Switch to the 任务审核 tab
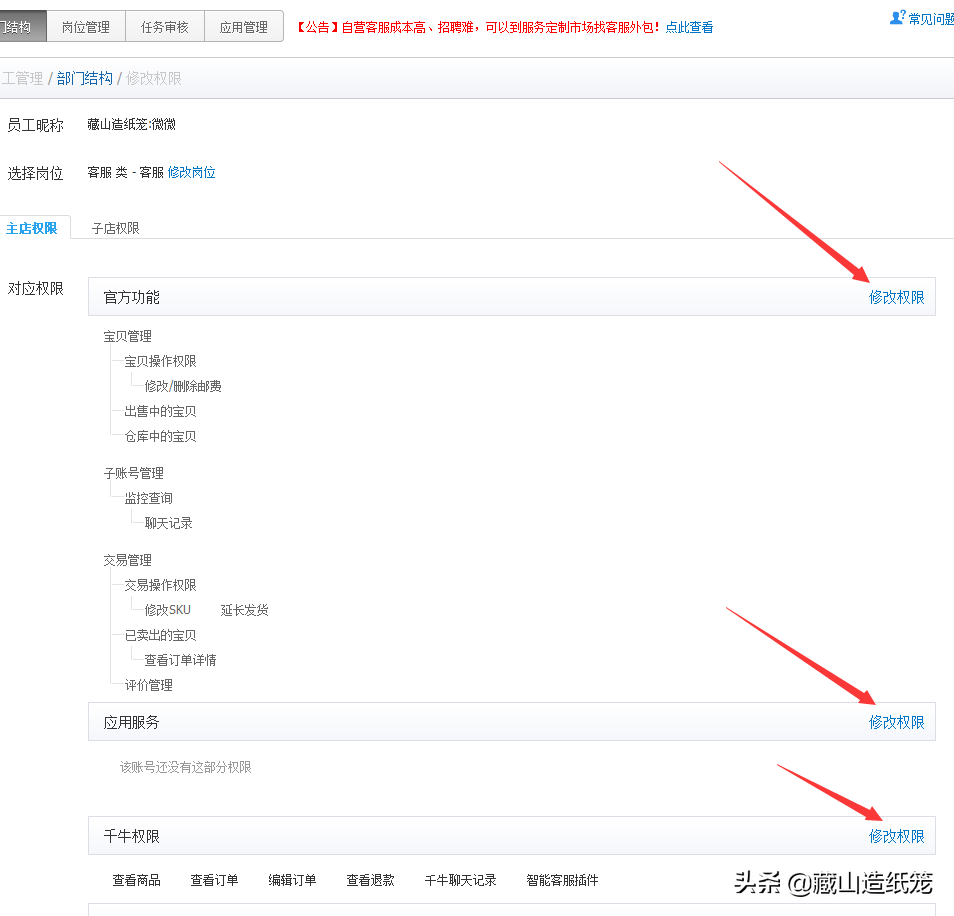 point(165,27)
